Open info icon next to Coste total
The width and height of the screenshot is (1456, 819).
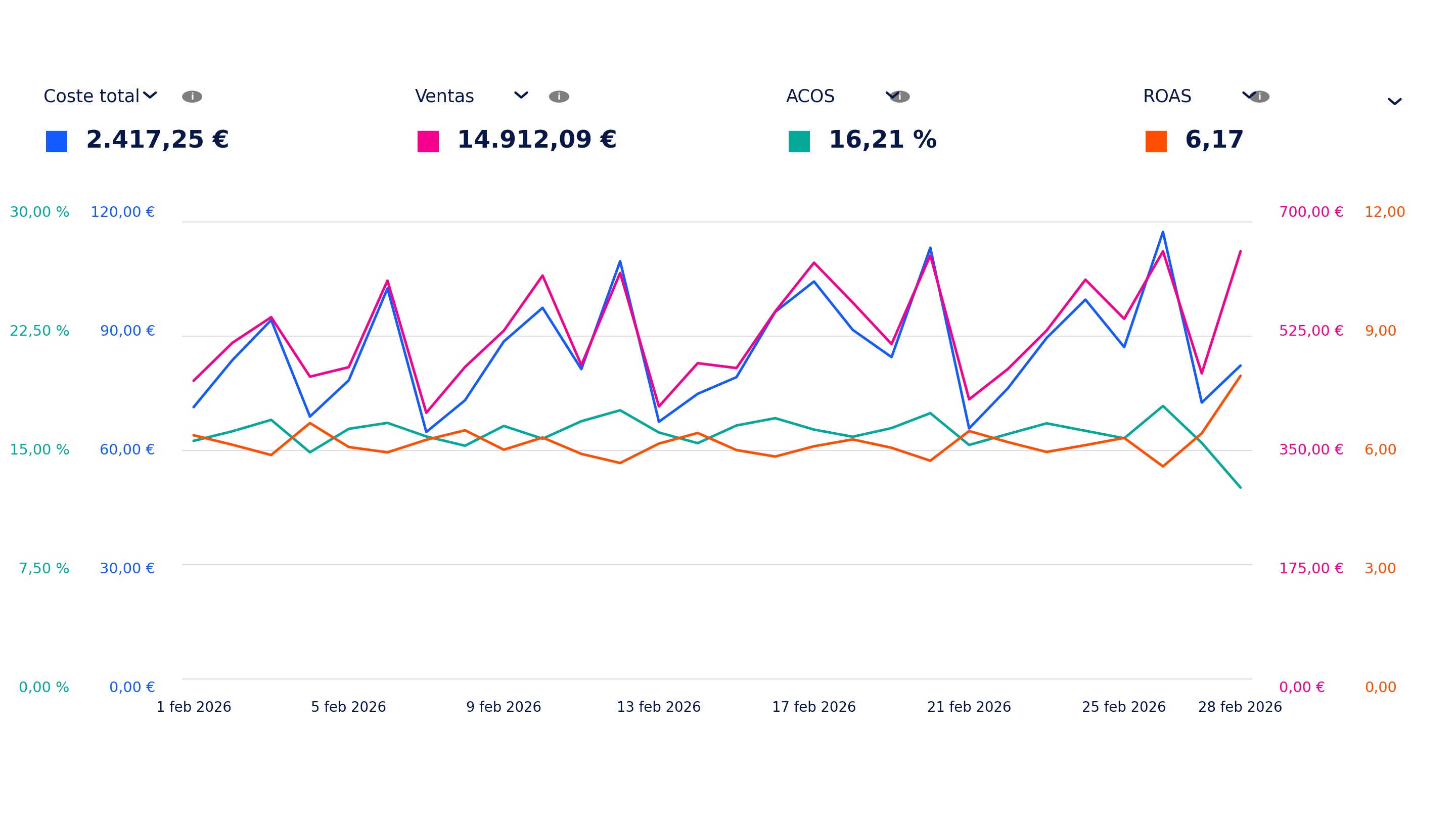pos(192,97)
